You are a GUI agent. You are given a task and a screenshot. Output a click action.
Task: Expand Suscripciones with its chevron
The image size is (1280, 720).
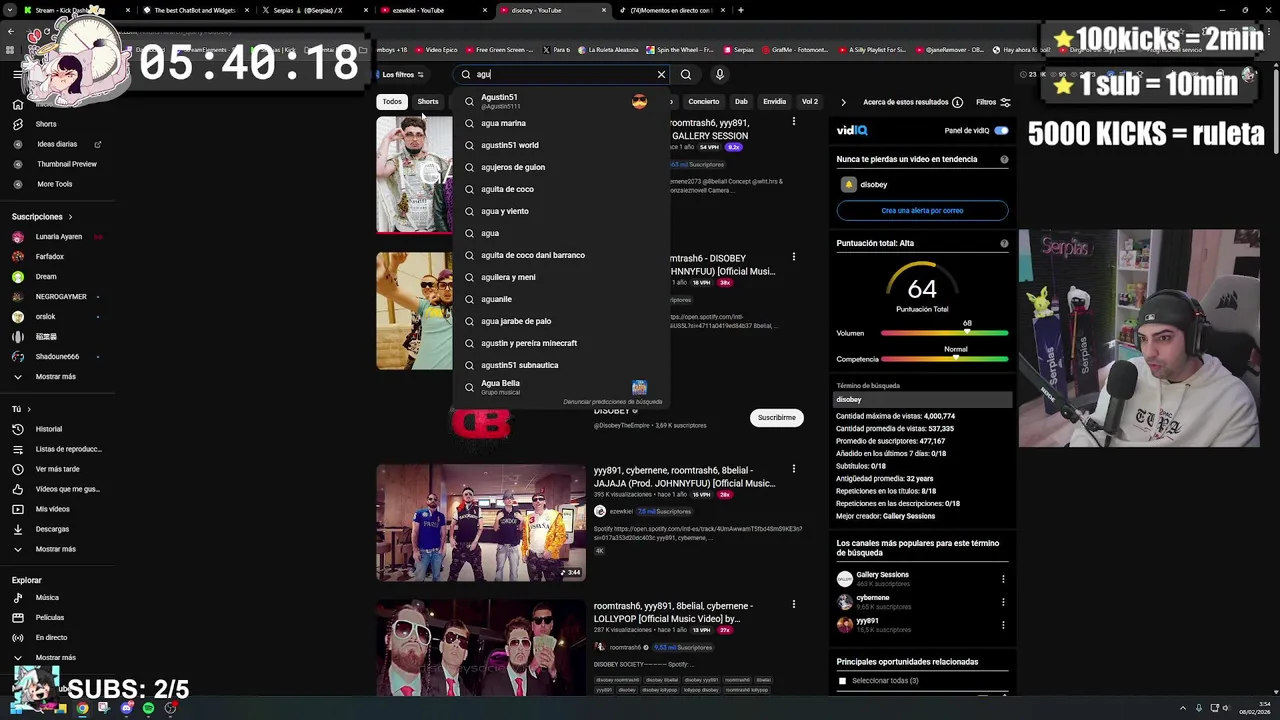[70, 217]
